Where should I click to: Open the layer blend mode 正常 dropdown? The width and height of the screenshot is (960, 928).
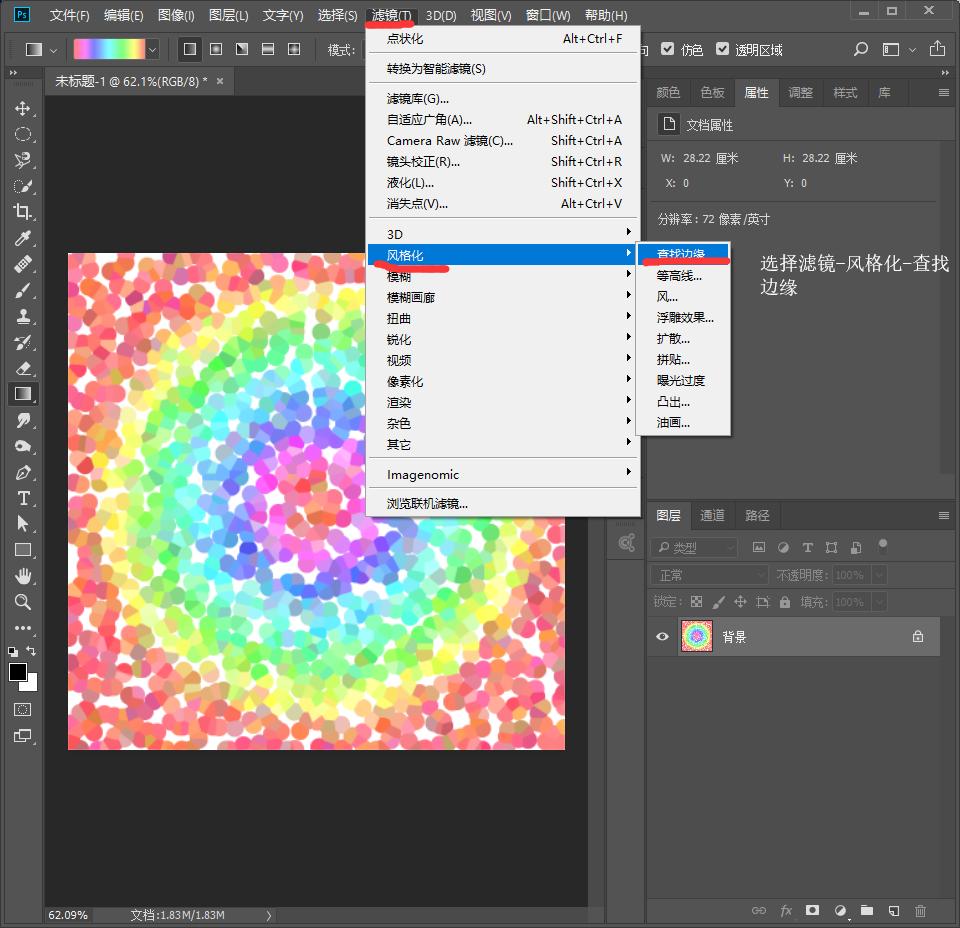pyautogui.click(x=710, y=575)
